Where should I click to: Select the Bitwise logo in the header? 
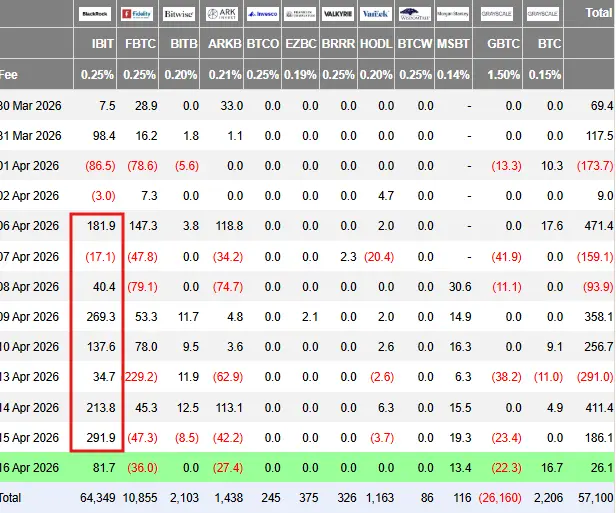tap(179, 14)
